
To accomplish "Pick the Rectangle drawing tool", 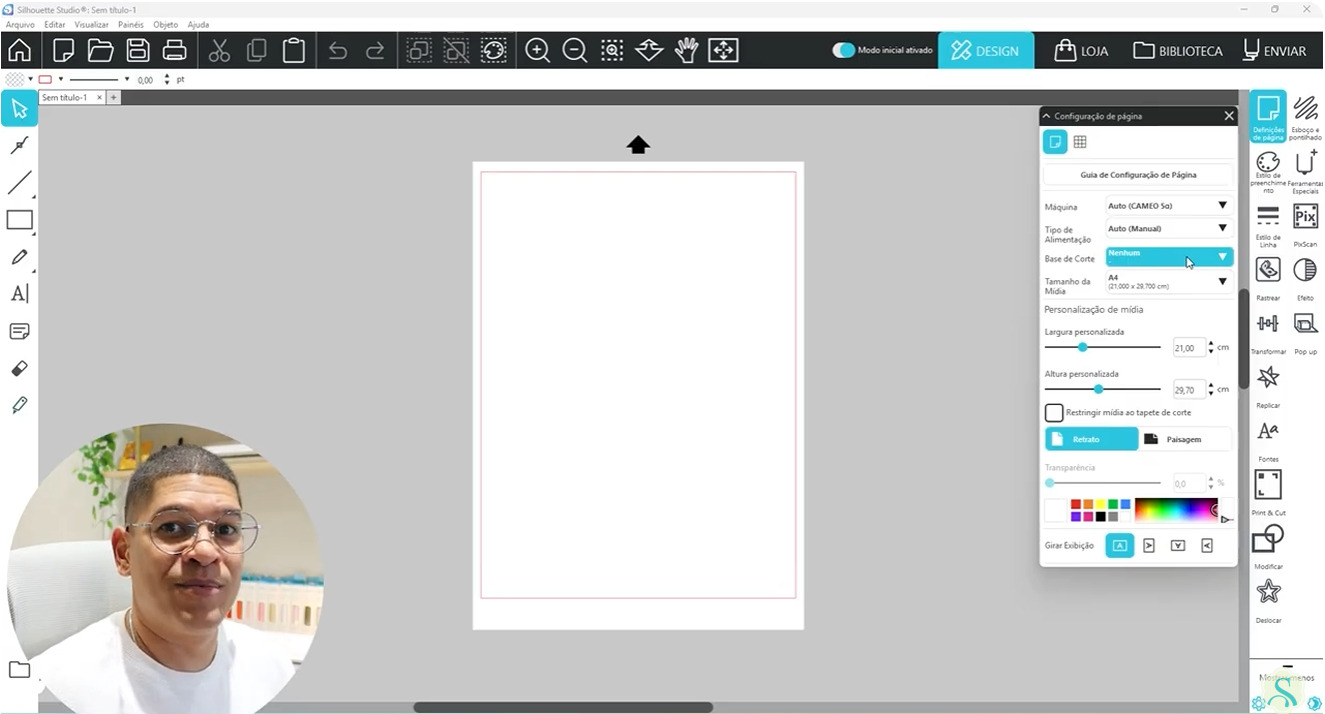I will (x=19, y=220).
